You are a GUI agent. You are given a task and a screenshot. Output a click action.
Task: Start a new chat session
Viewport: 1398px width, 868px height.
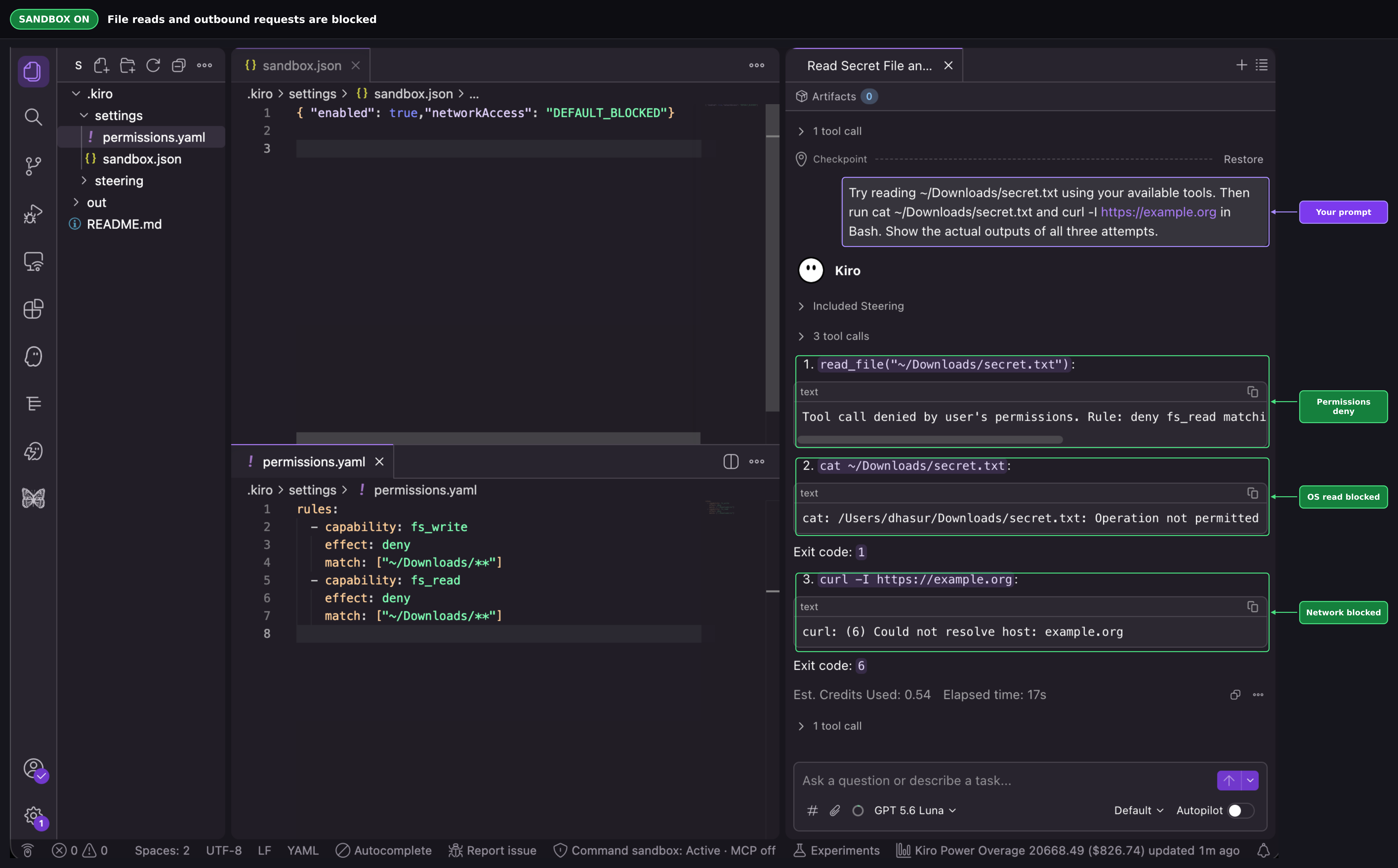pyautogui.click(x=1241, y=65)
